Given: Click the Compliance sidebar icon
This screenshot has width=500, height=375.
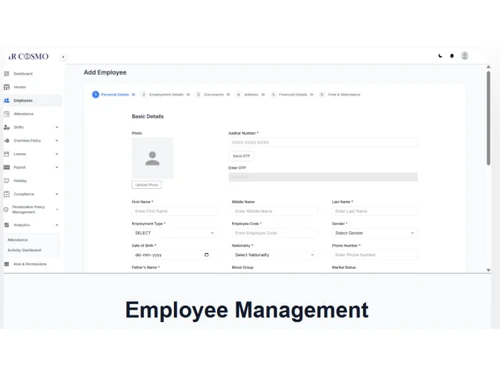Looking at the screenshot, I should coord(7,194).
